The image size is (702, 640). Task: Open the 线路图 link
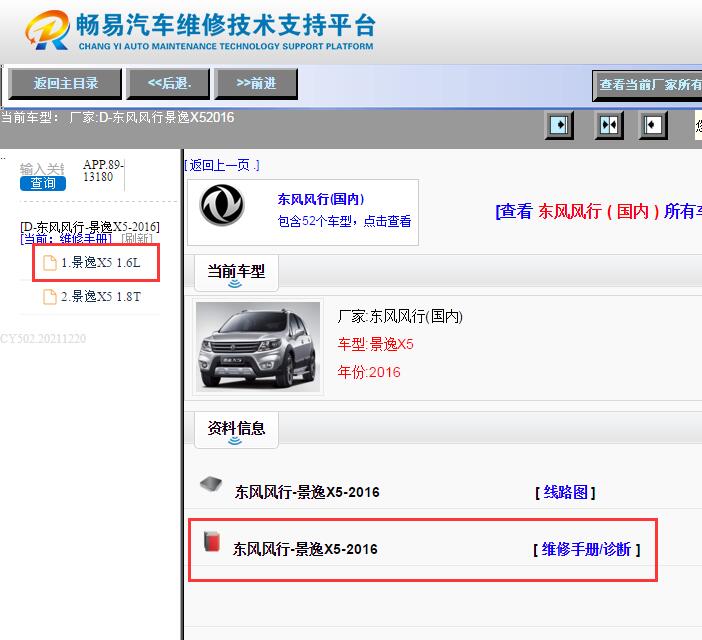tap(565, 493)
